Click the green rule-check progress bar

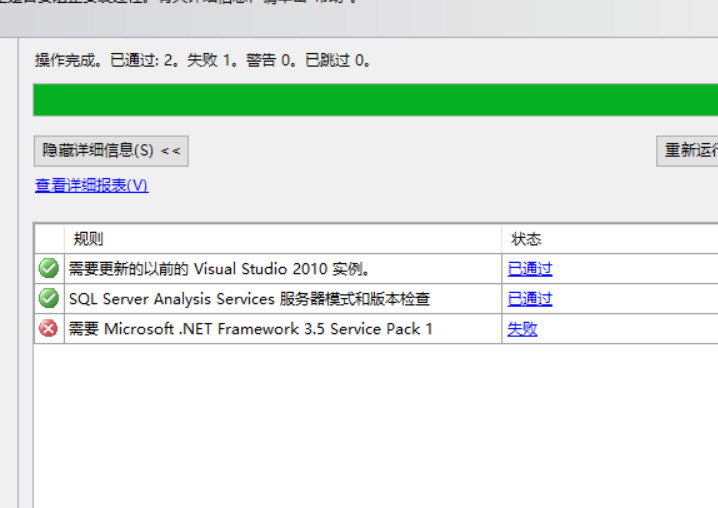click(x=375, y=100)
